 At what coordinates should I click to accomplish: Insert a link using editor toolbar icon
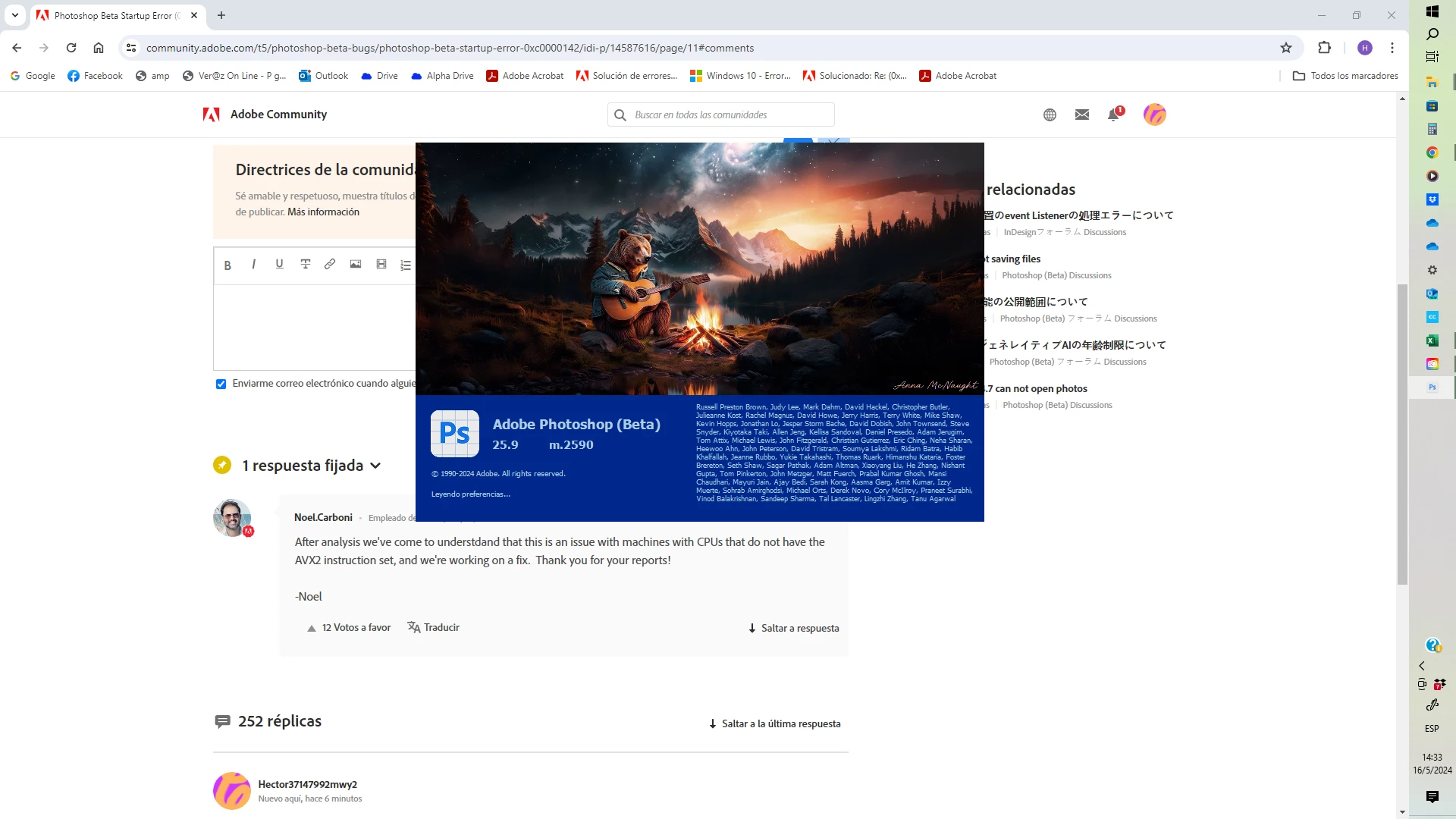(x=330, y=264)
